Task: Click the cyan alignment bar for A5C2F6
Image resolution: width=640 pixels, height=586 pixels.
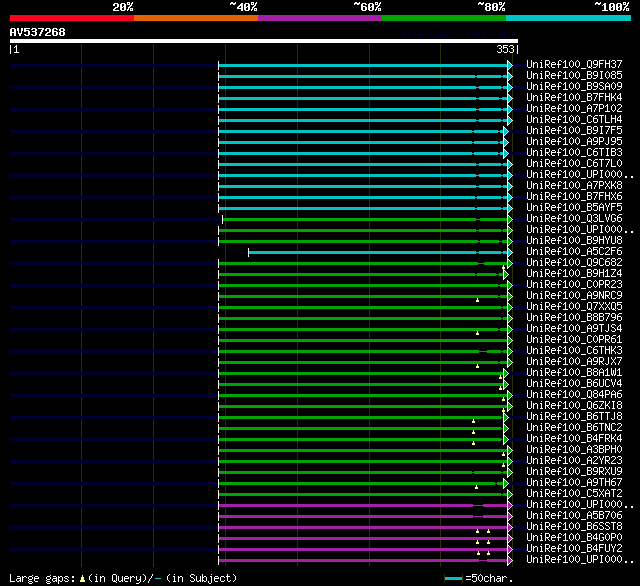Action: coord(378,253)
